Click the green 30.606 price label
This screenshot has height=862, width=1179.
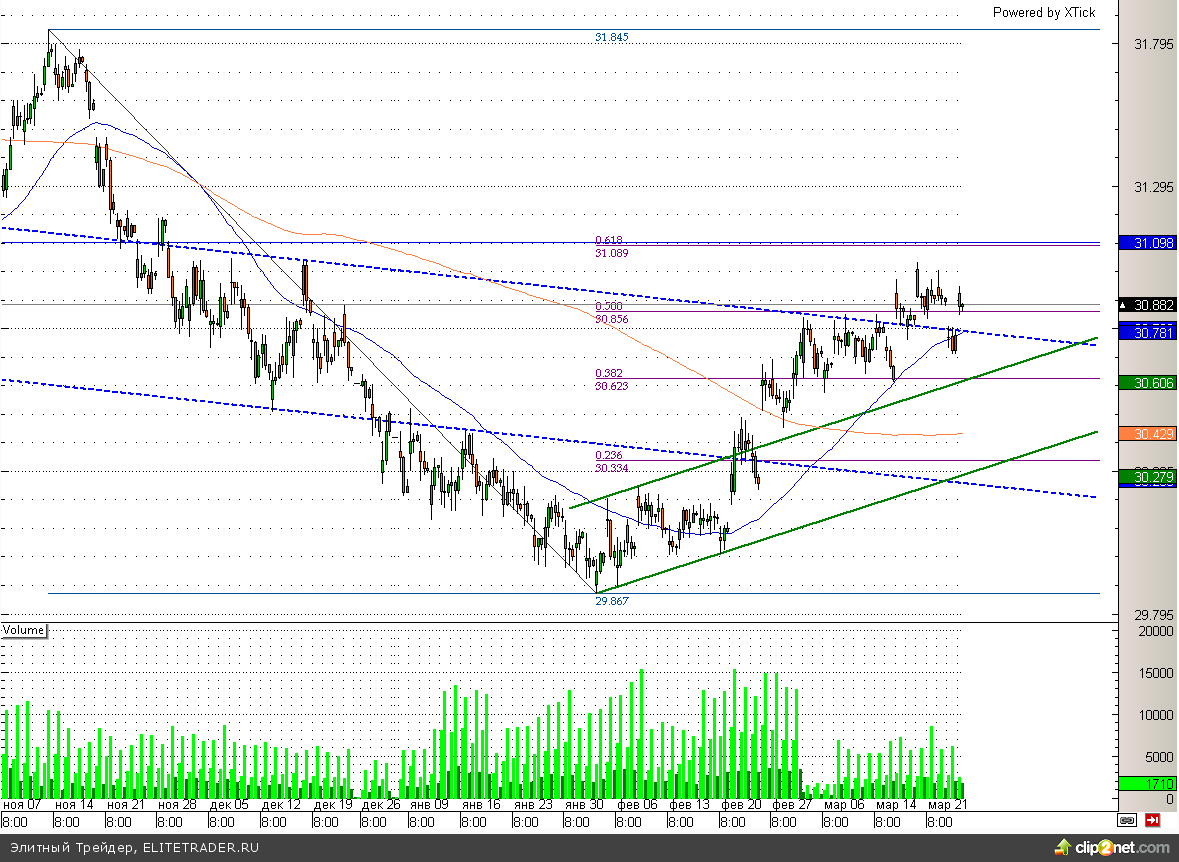(x=1147, y=383)
